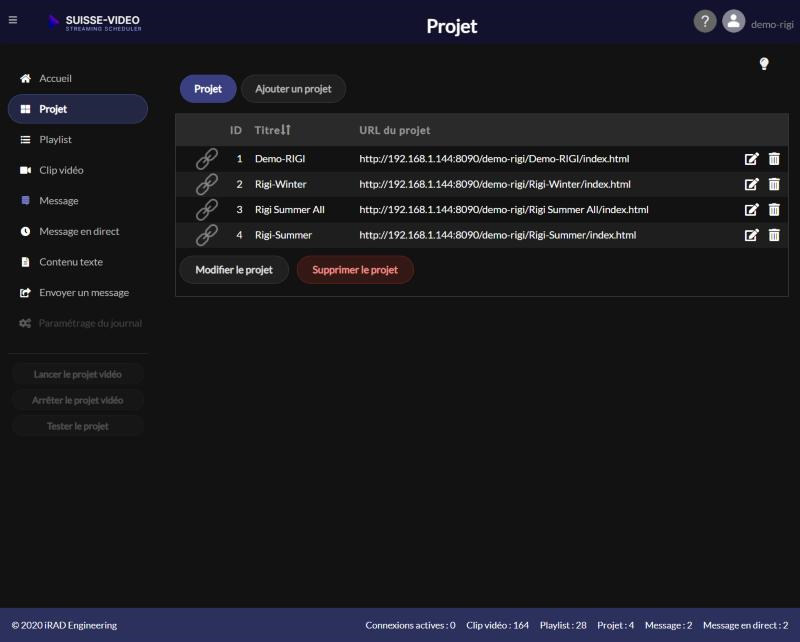Viewport: 800px width, 642px height.
Task: Select the Rigi-Summer title cell
Action: [283, 235]
